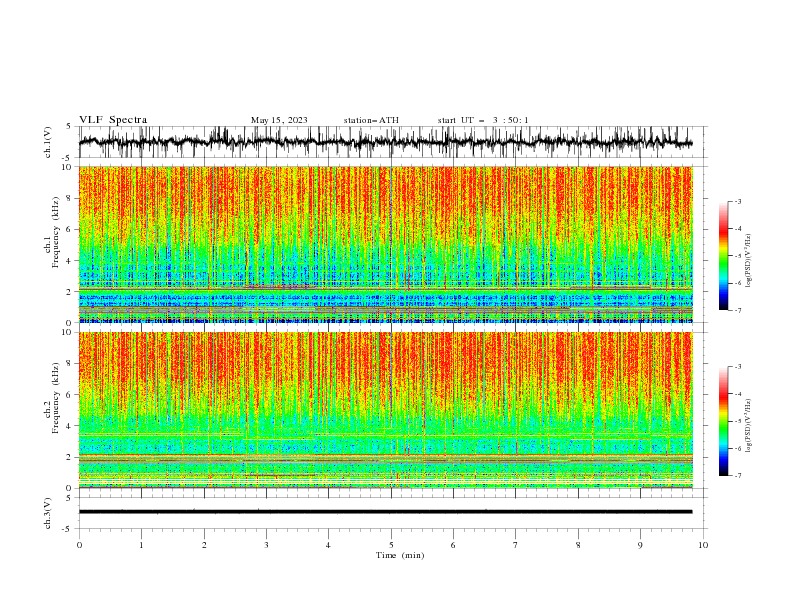
Task: Click the time axis tick label "8"
Action: point(578,545)
